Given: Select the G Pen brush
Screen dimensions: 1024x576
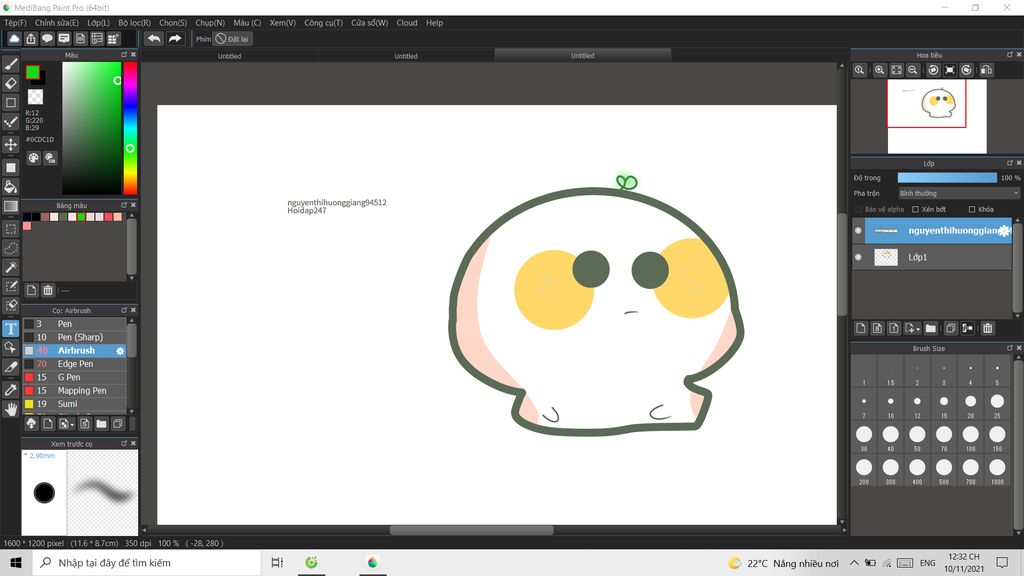Looking at the screenshot, I should (74, 377).
